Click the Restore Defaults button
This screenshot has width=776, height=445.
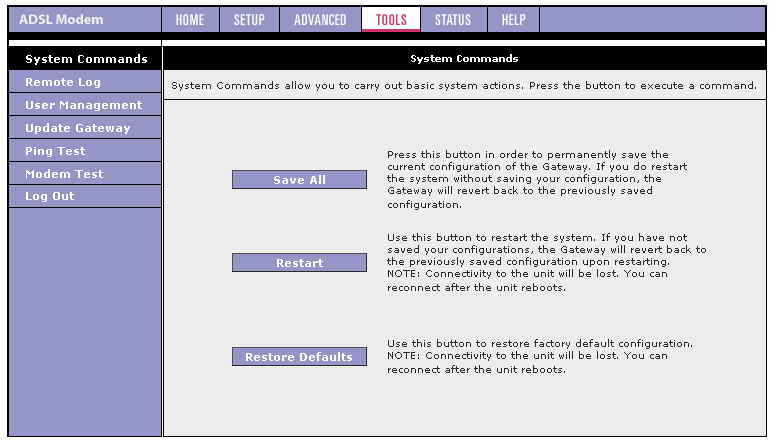[x=299, y=357]
